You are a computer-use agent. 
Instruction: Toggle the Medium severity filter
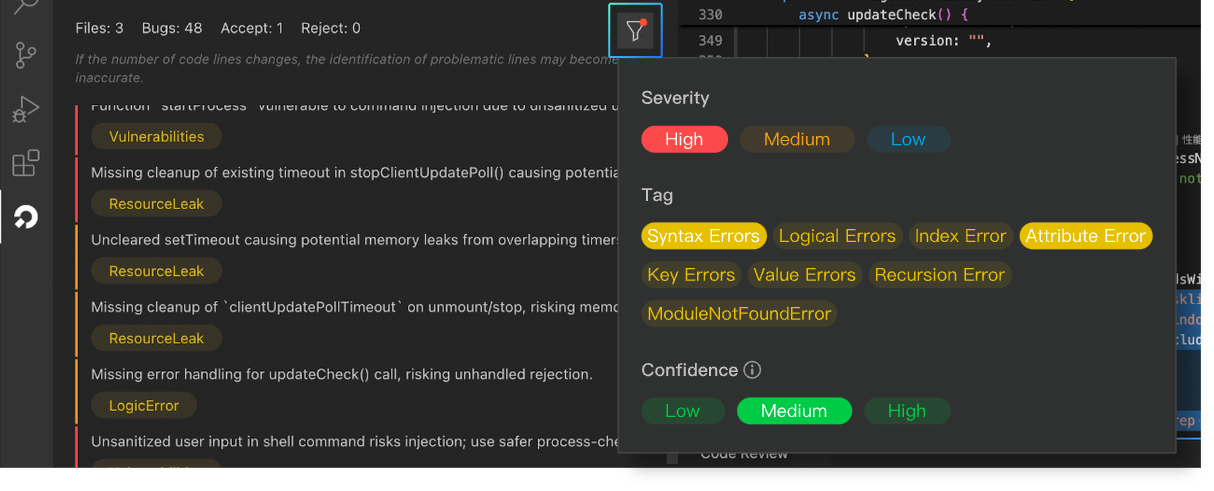797,139
